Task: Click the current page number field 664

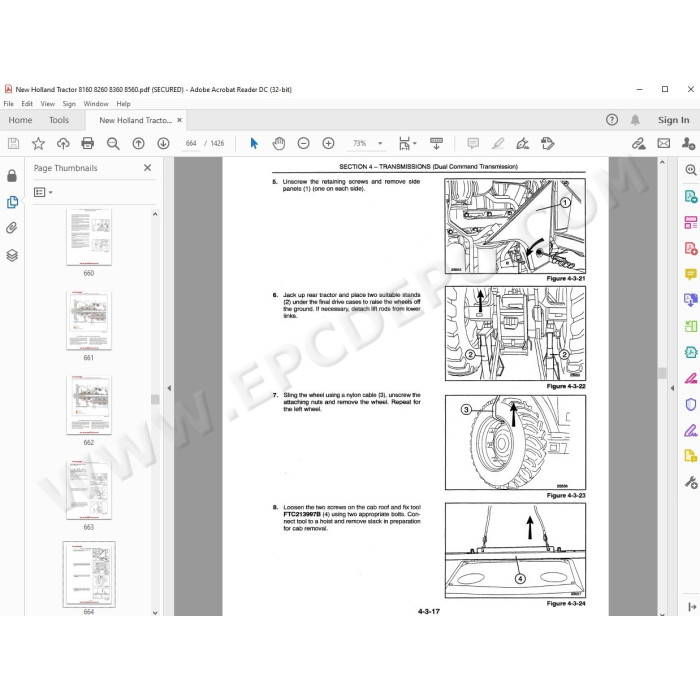Action: 191,143
